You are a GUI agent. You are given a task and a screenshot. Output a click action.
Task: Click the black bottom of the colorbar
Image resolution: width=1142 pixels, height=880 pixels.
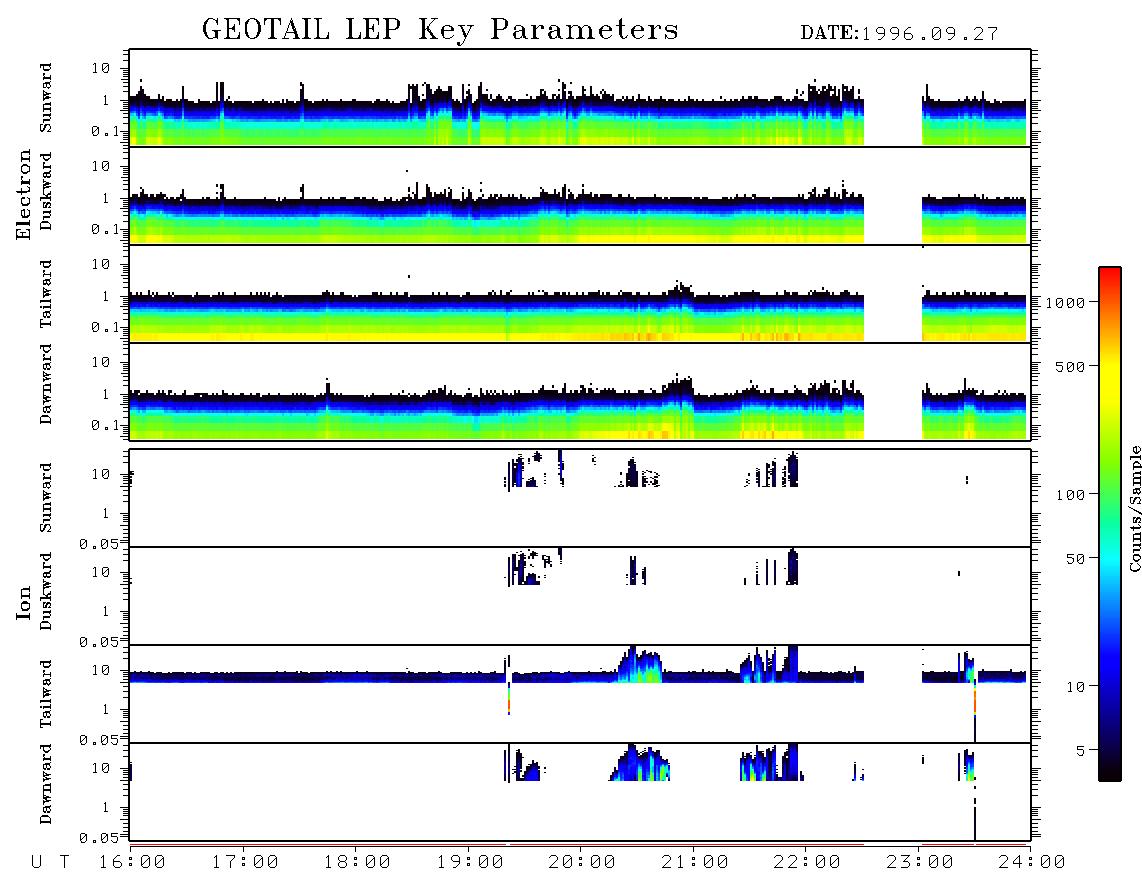1110,771
